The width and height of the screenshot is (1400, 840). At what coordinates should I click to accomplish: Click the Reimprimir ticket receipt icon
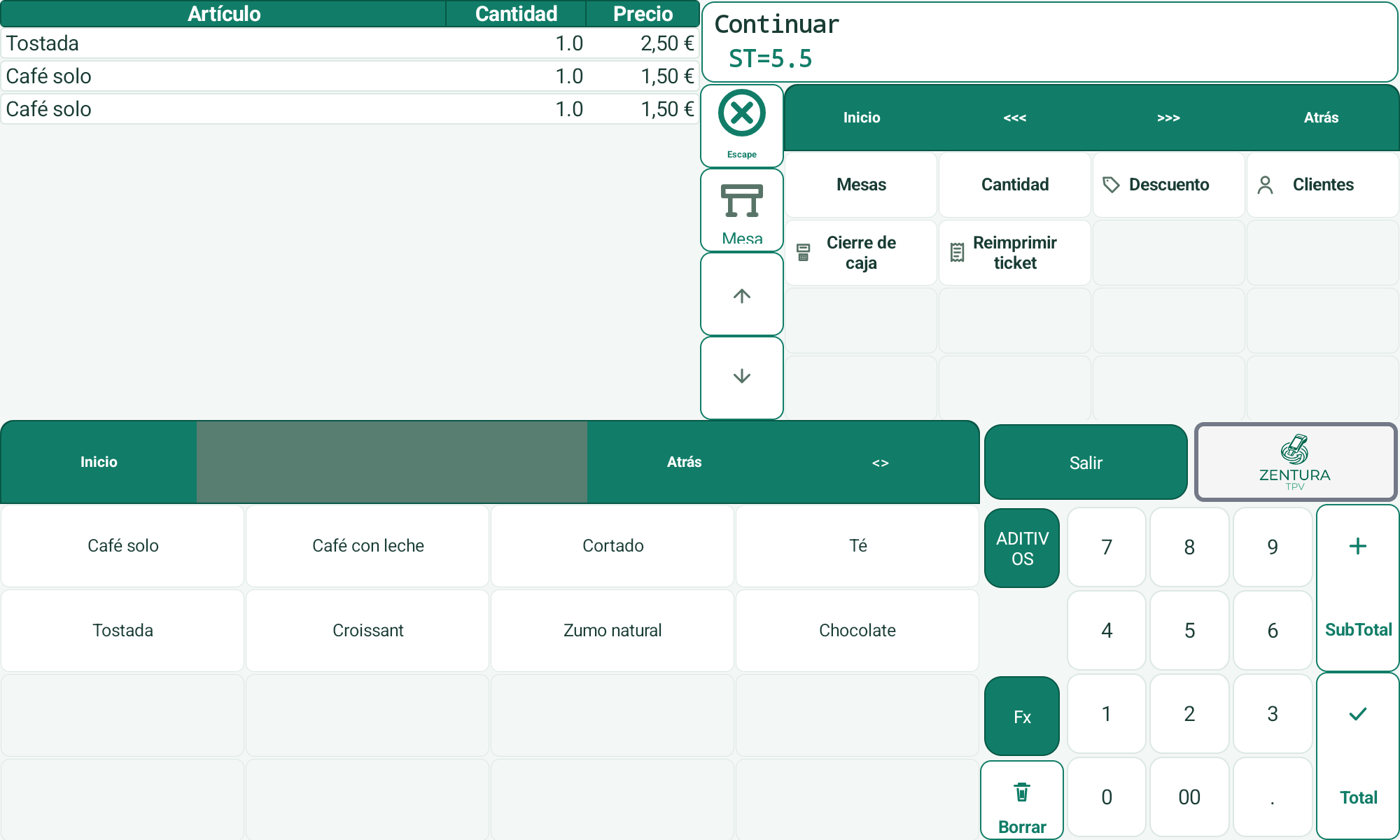click(x=957, y=253)
